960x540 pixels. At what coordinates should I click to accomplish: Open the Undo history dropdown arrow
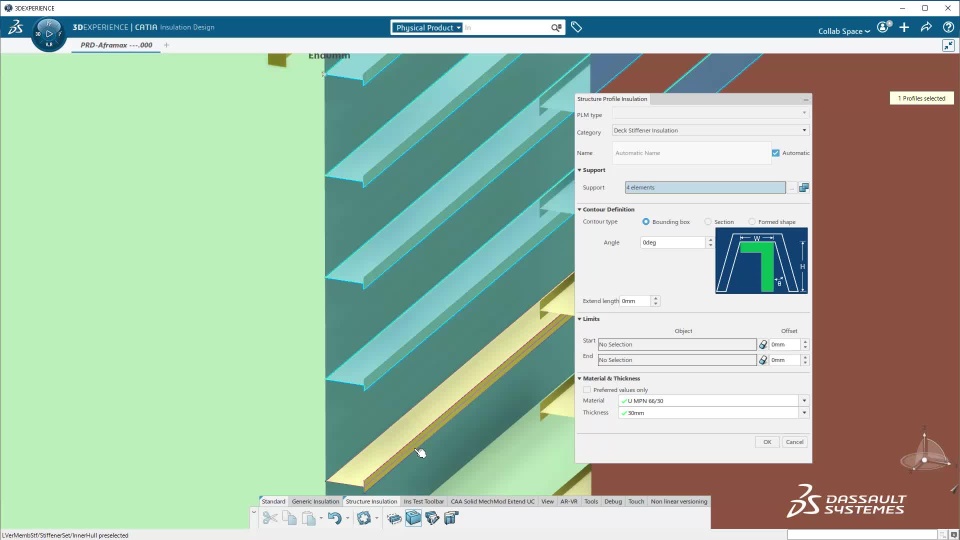click(x=347, y=519)
